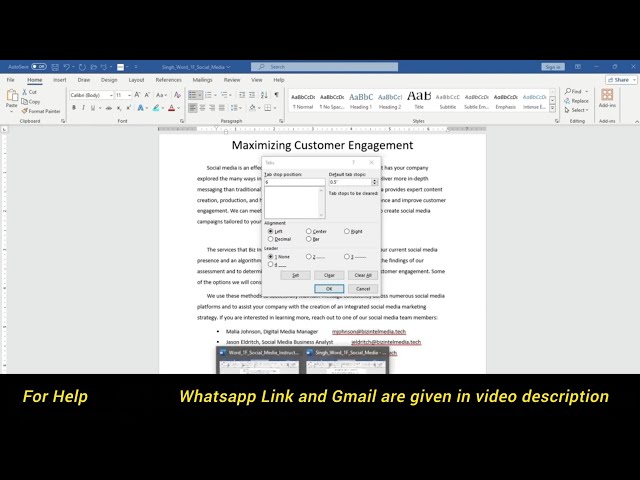Click the Find magnifier icon in Editing
This screenshot has width=640, height=480.
coord(568,91)
